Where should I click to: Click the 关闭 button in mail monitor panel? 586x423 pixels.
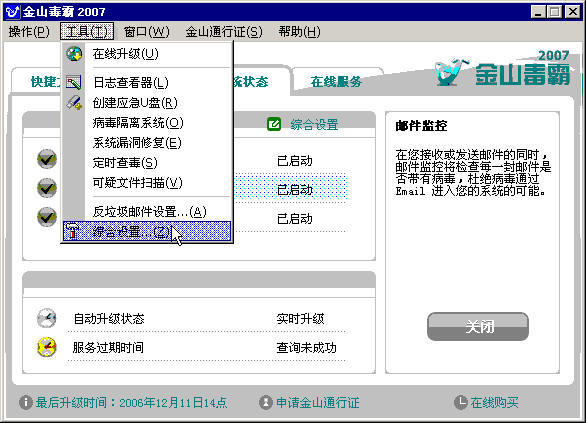pos(478,327)
